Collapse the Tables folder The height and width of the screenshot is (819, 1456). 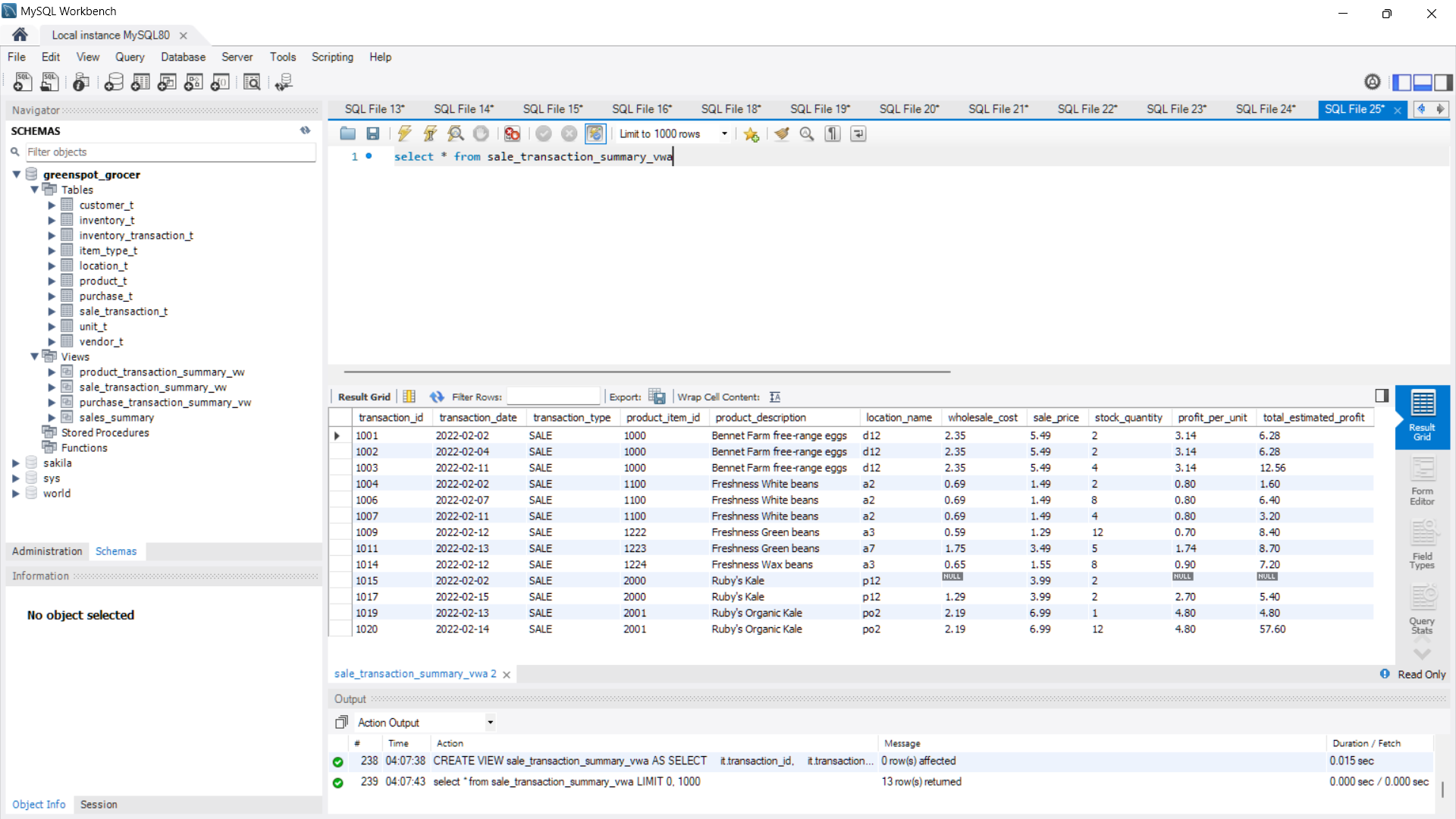[34, 190]
